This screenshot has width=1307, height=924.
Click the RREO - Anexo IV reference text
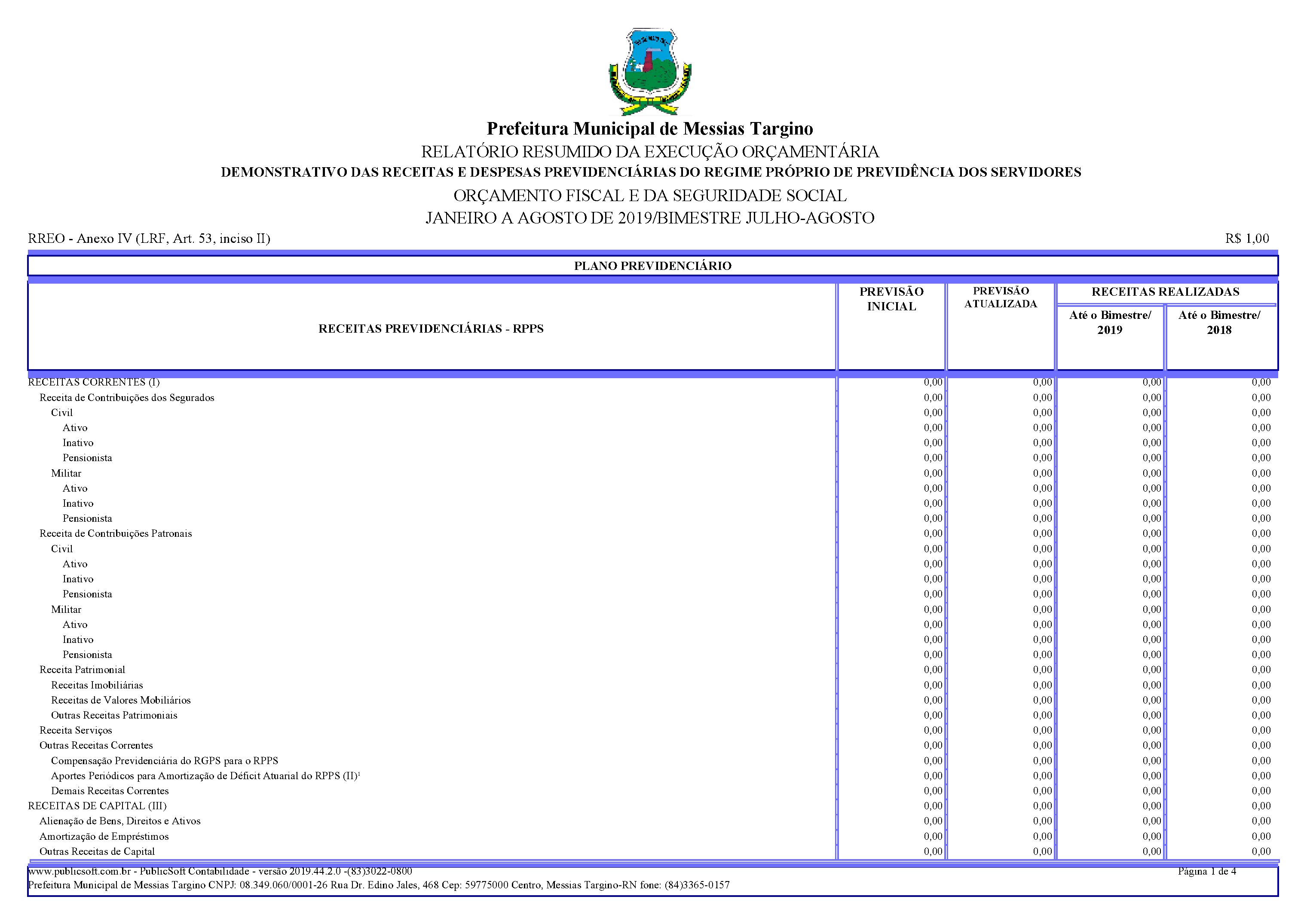click(x=149, y=239)
